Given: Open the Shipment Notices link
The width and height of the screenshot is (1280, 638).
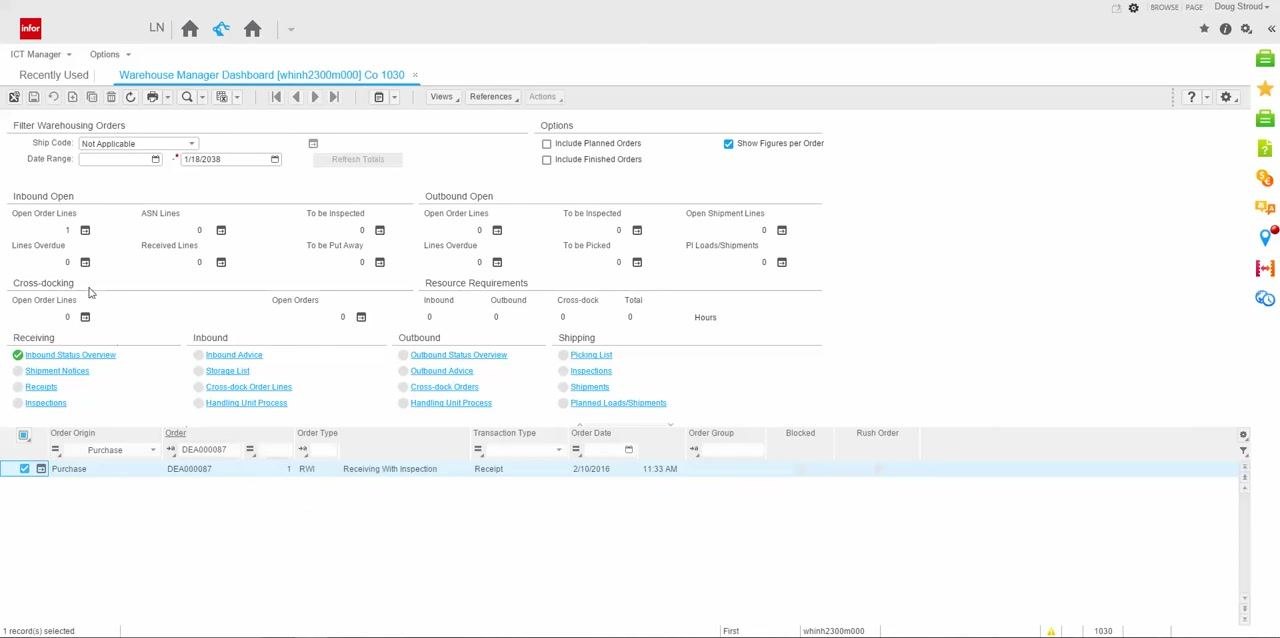Looking at the screenshot, I should tap(57, 371).
